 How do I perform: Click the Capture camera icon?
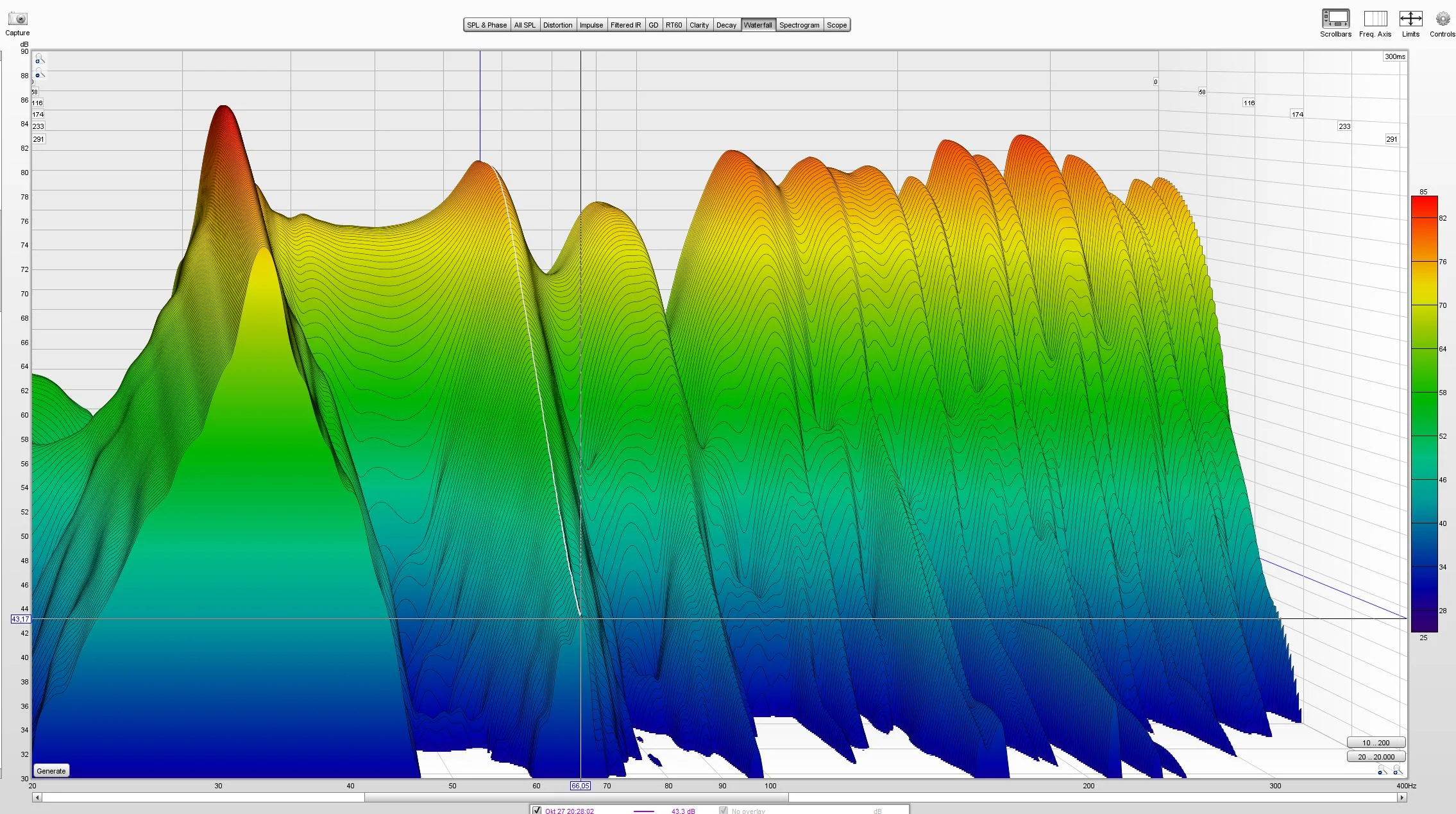(17, 19)
